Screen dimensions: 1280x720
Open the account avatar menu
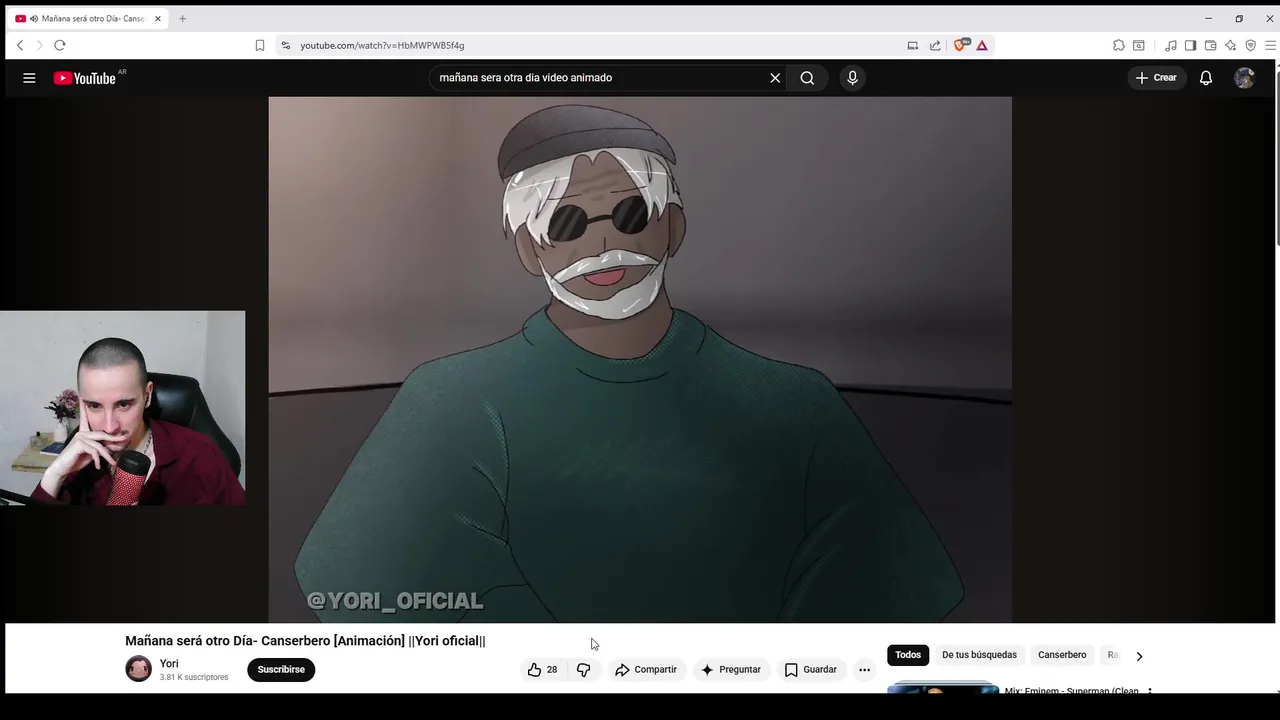pyautogui.click(x=1244, y=78)
